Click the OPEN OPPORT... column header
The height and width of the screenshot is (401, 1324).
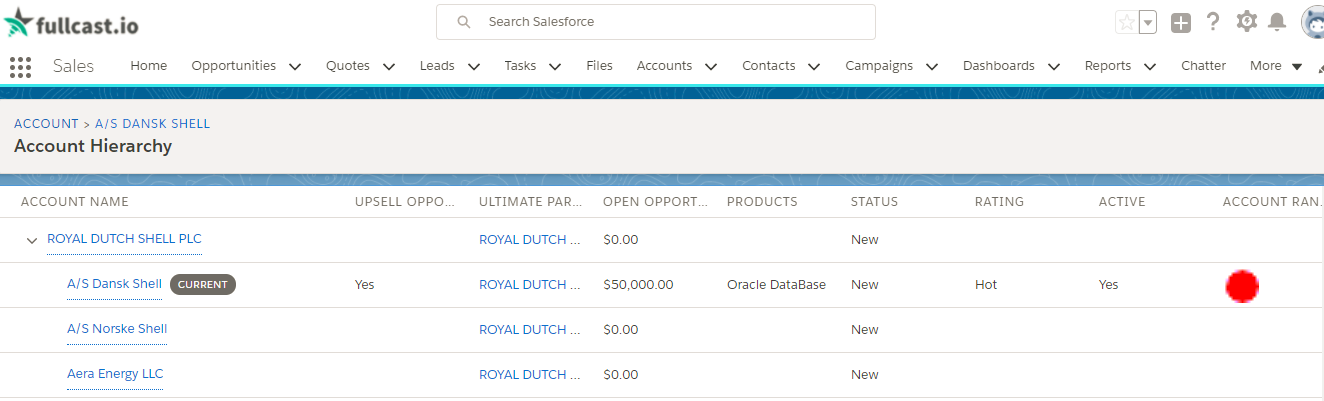click(654, 202)
